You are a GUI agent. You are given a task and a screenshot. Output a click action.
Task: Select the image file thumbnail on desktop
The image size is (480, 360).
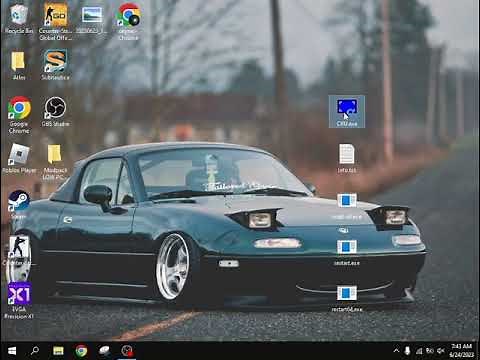tap(92, 19)
